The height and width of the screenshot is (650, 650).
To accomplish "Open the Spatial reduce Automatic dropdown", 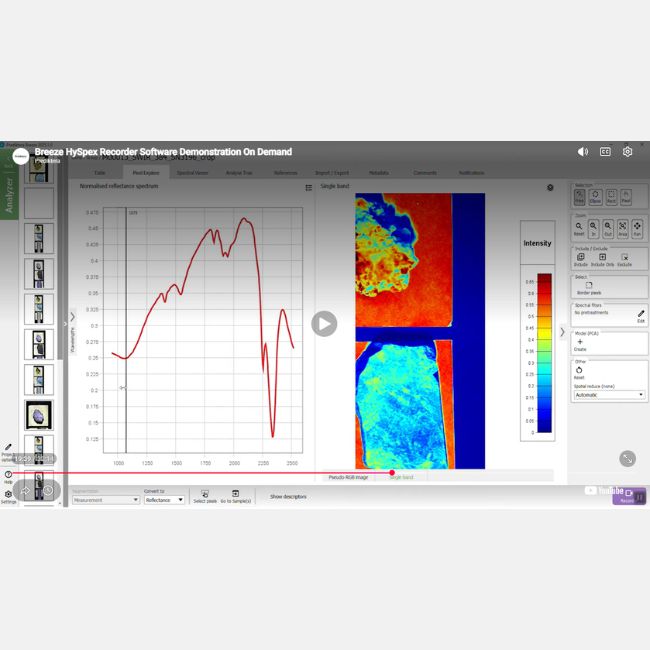I will click(x=609, y=395).
